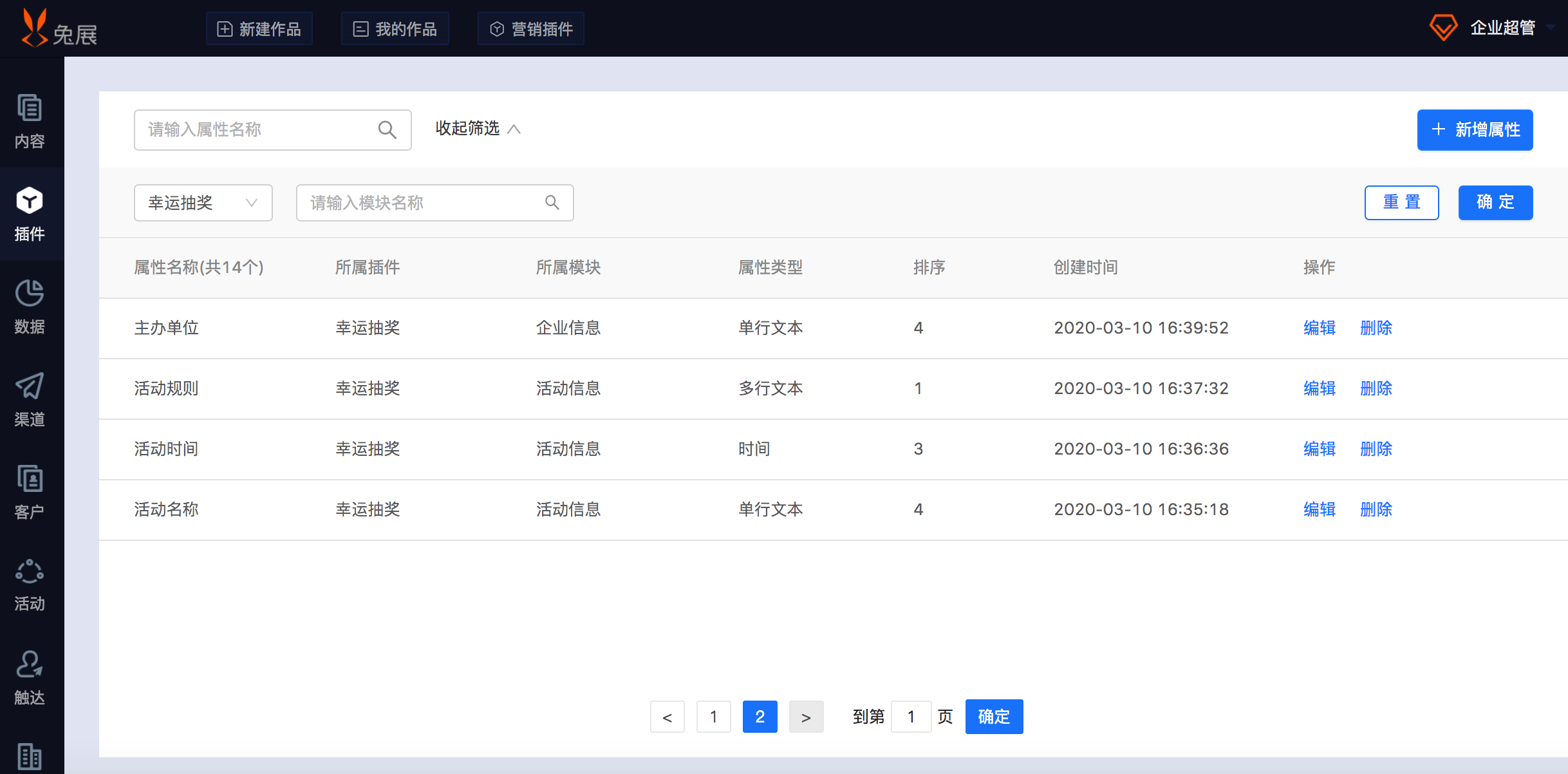Click the 所属模块 column header
The height and width of the screenshot is (774, 1568).
pos(568,267)
